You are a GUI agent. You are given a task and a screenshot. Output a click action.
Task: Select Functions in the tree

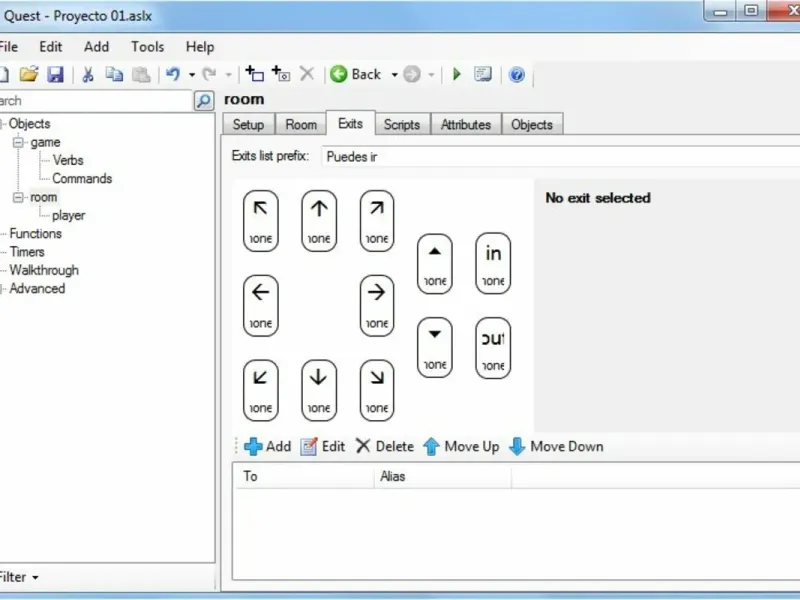click(x=35, y=234)
